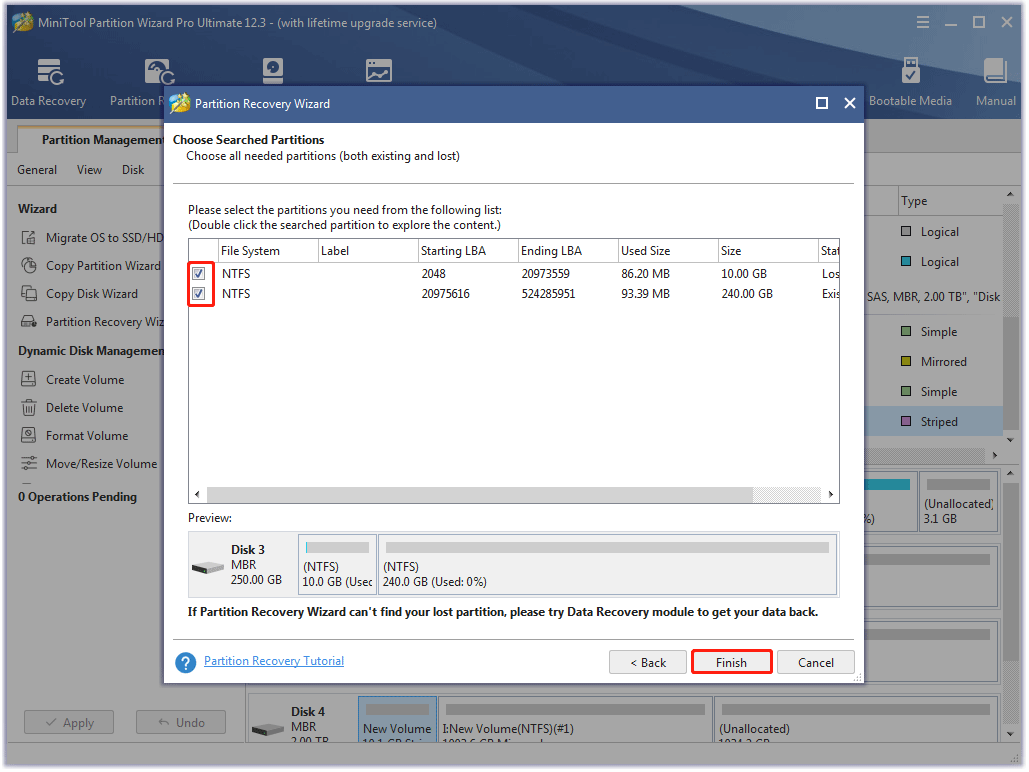The height and width of the screenshot is (772, 1029).
Task: Uncheck the 240.00 GB NTFS partition checkbox
Action: [x=199, y=293]
